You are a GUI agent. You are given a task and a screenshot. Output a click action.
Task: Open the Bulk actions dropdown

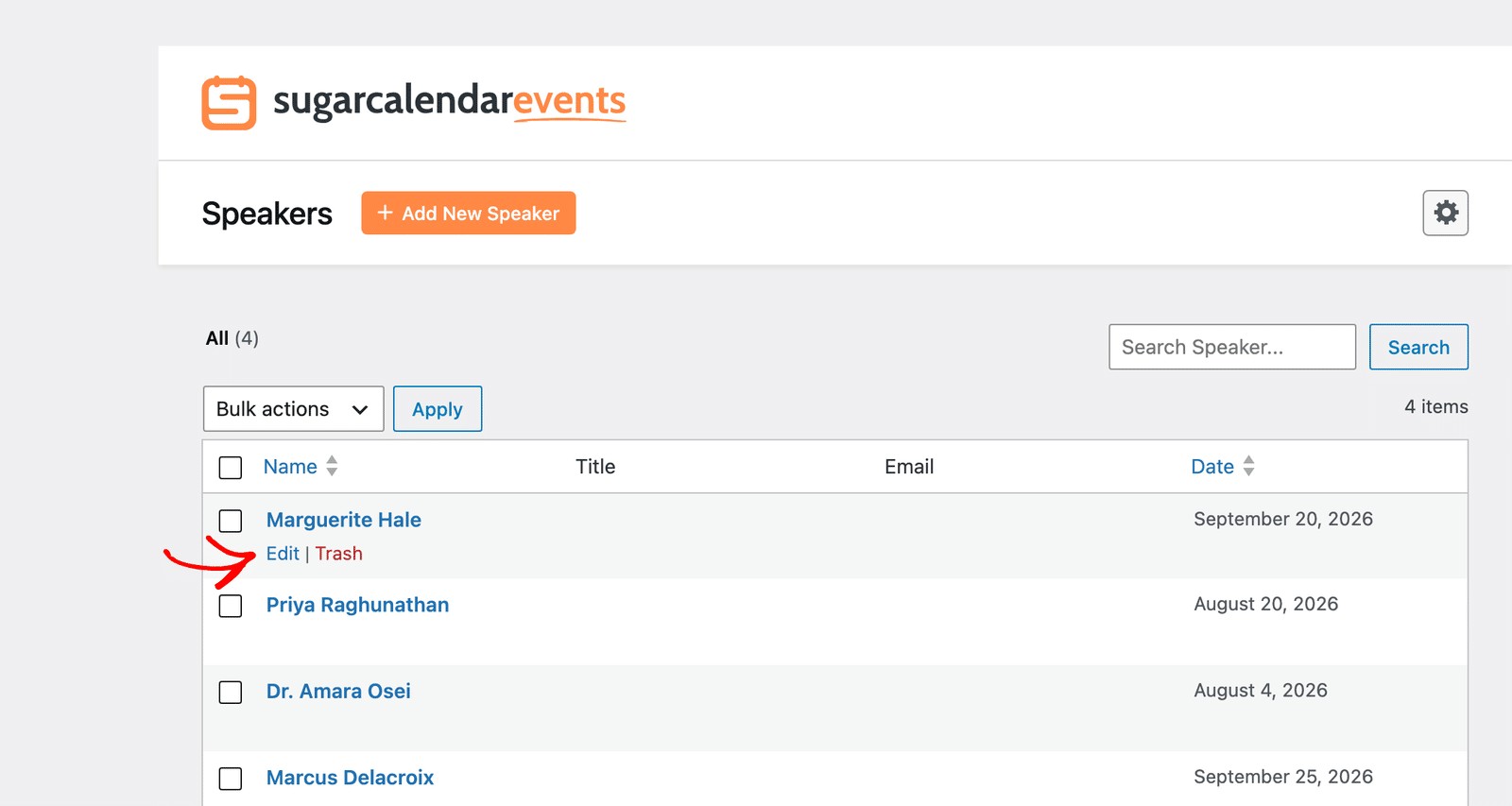293,409
